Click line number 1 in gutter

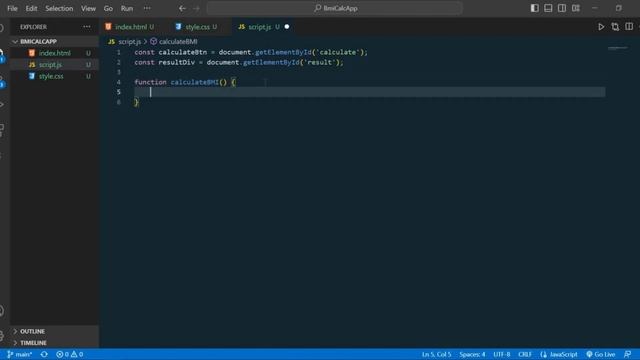coord(119,52)
